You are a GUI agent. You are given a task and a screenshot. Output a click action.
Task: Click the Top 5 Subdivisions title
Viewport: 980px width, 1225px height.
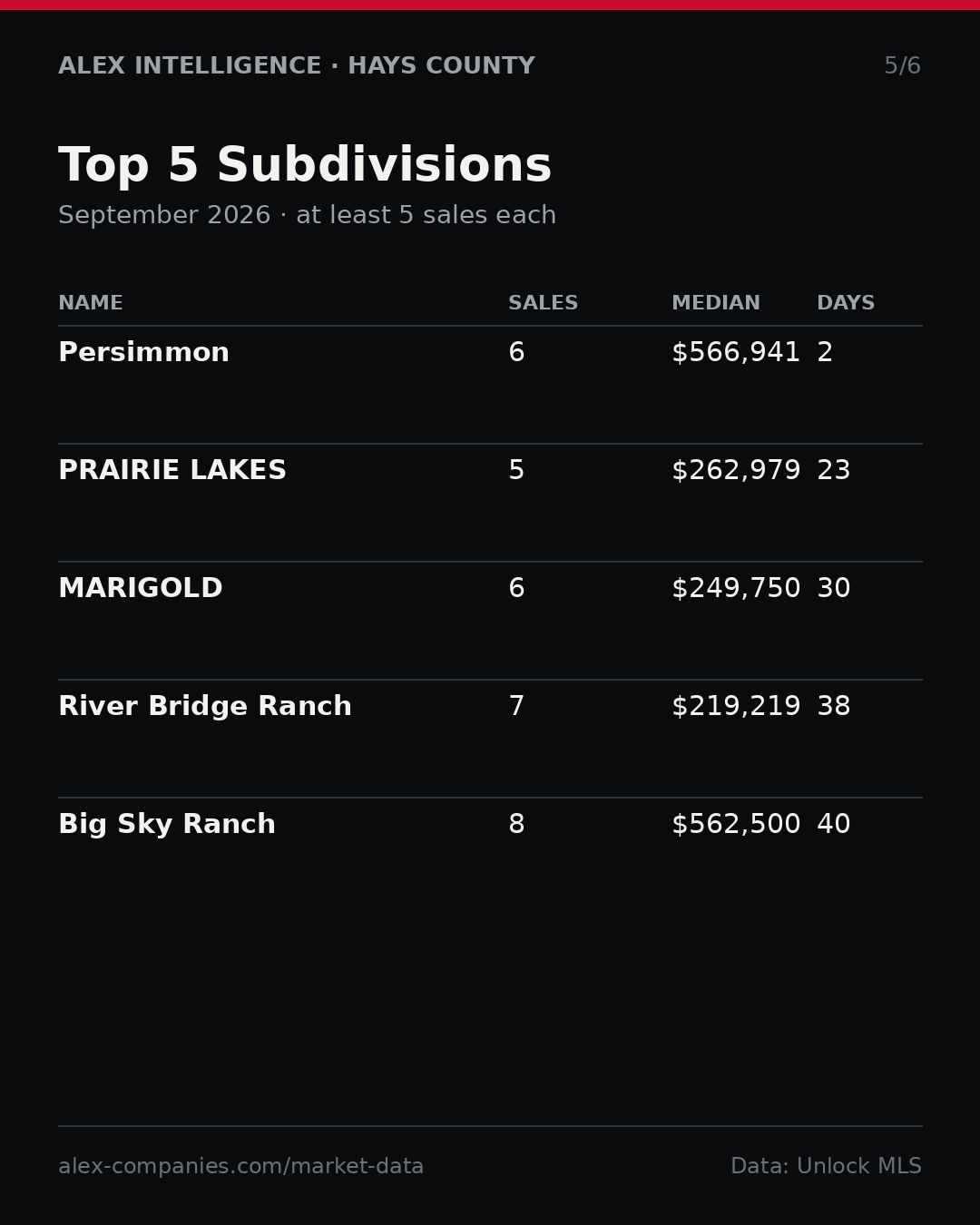[305, 166]
